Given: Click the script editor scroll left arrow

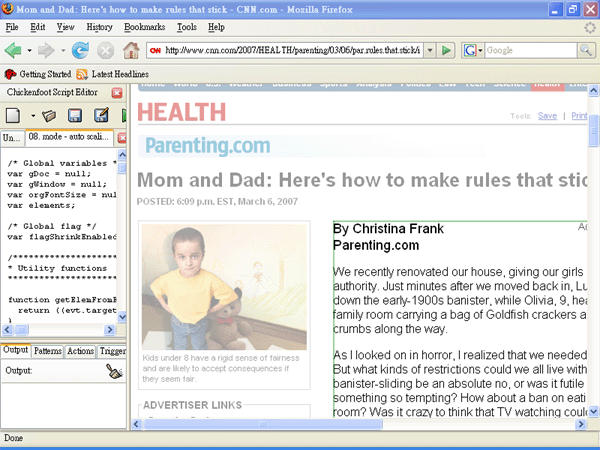Looking at the screenshot, I should [8, 329].
